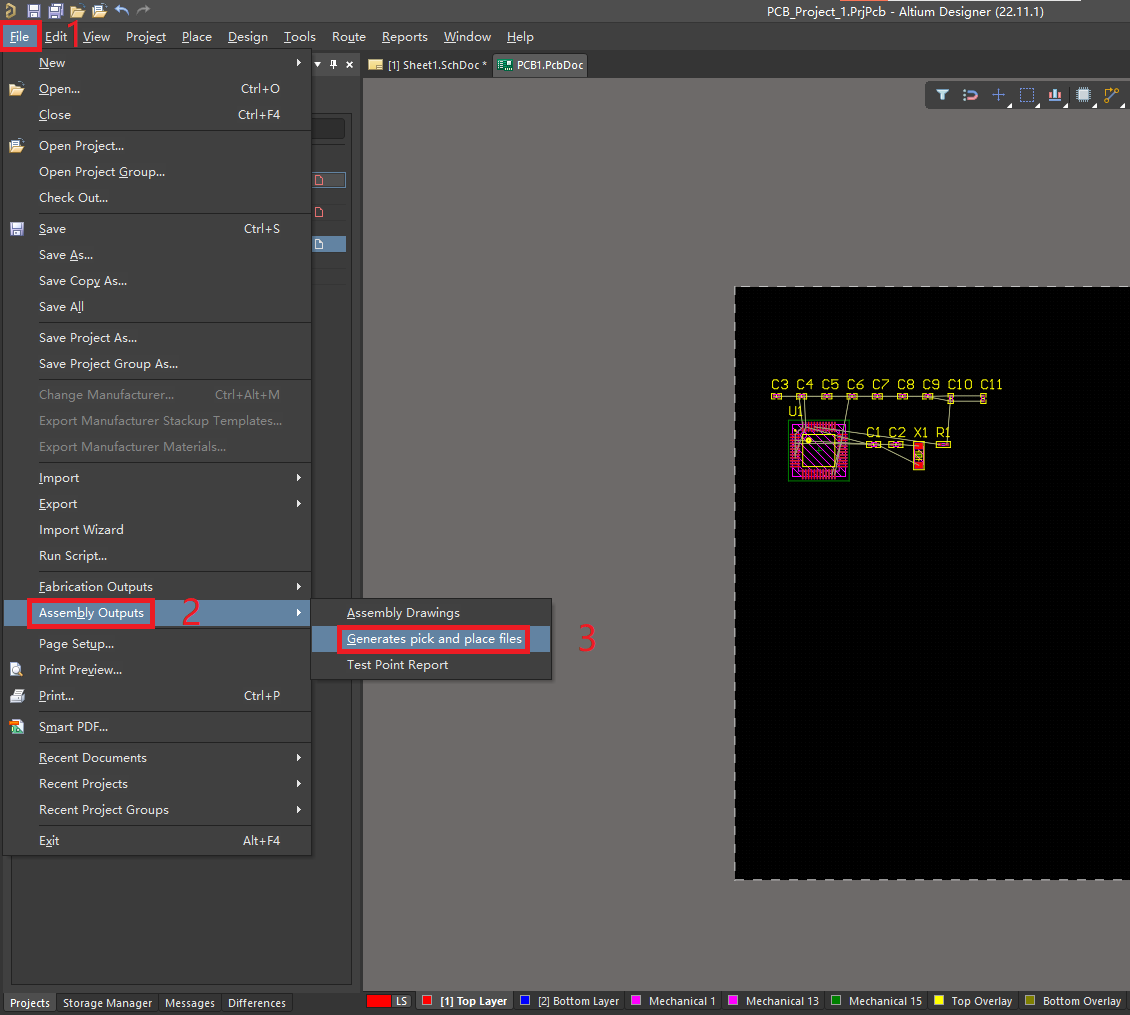The image size is (1130, 1015).
Task: Expand the Recent Project Groups submenu
Action: [157, 810]
